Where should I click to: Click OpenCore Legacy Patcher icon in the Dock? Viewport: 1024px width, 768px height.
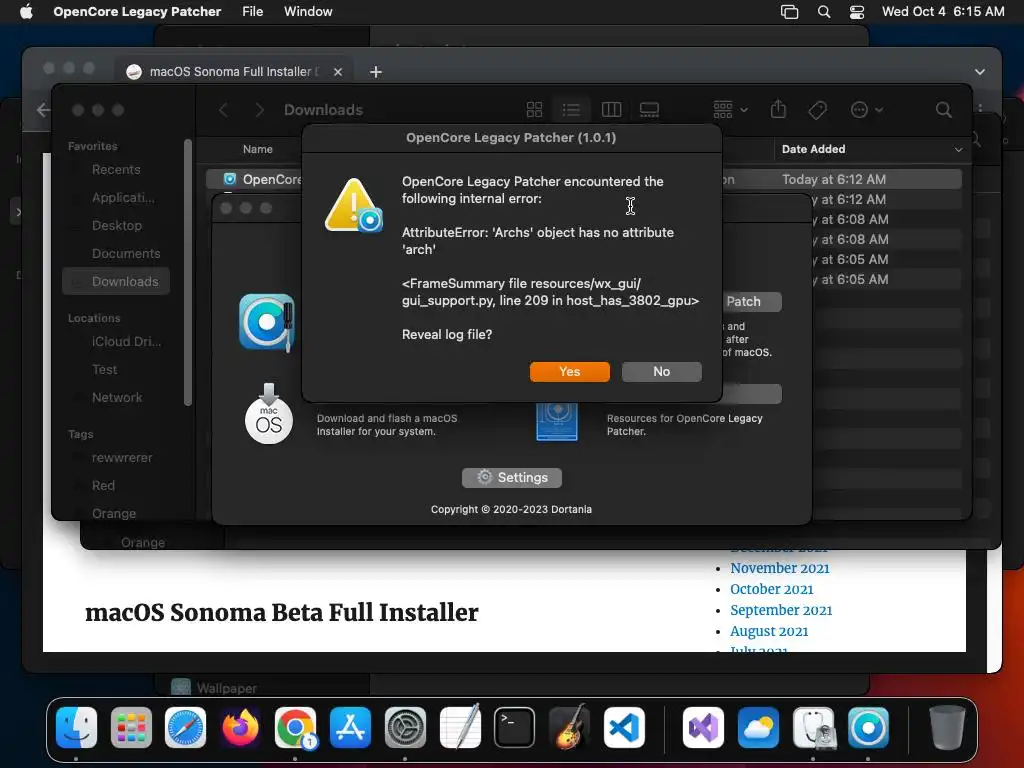[868, 727]
